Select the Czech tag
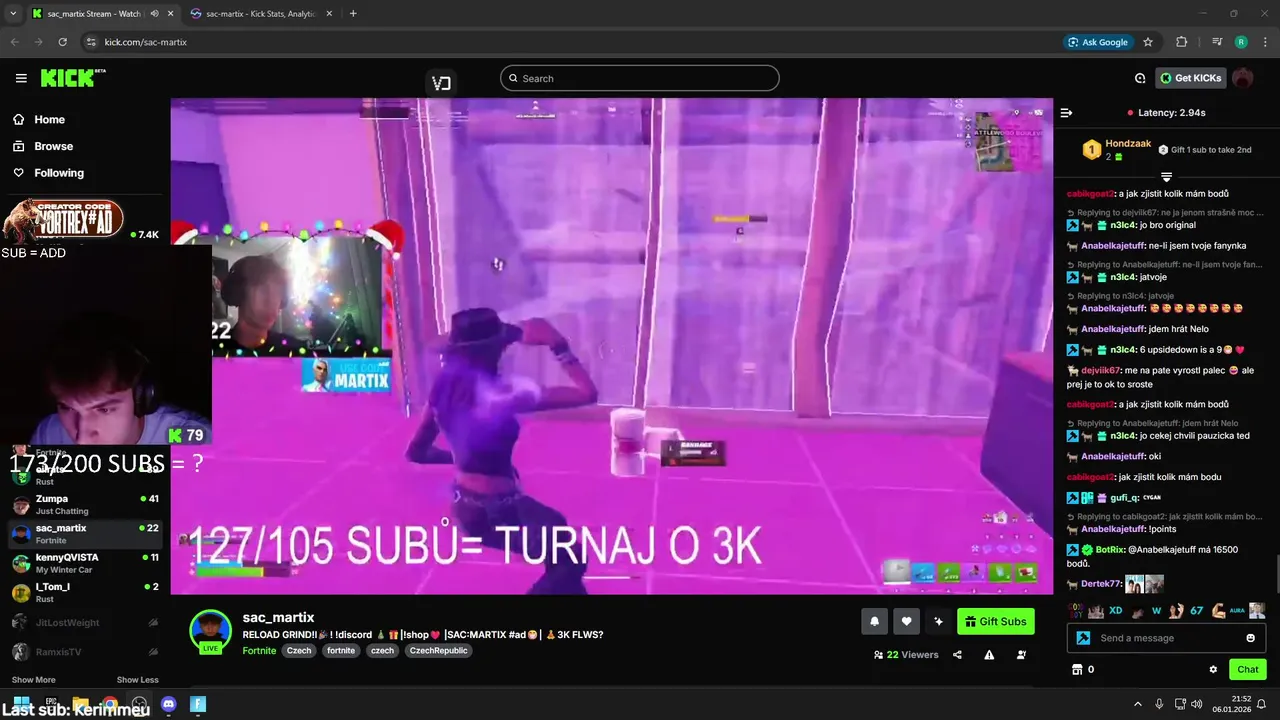This screenshot has width=1280, height=720. [299, 650]
